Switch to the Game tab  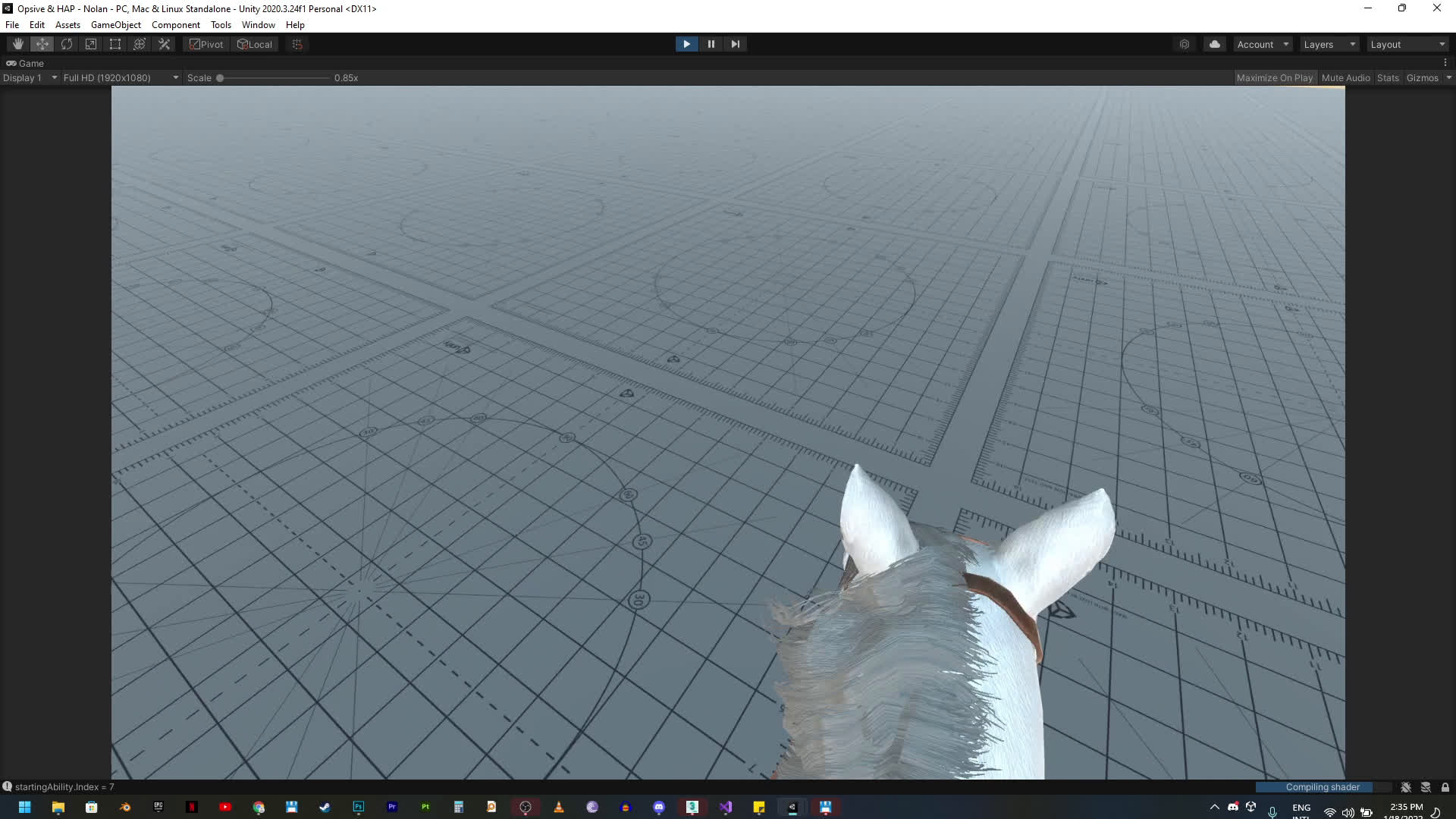(x=26, y=63)
